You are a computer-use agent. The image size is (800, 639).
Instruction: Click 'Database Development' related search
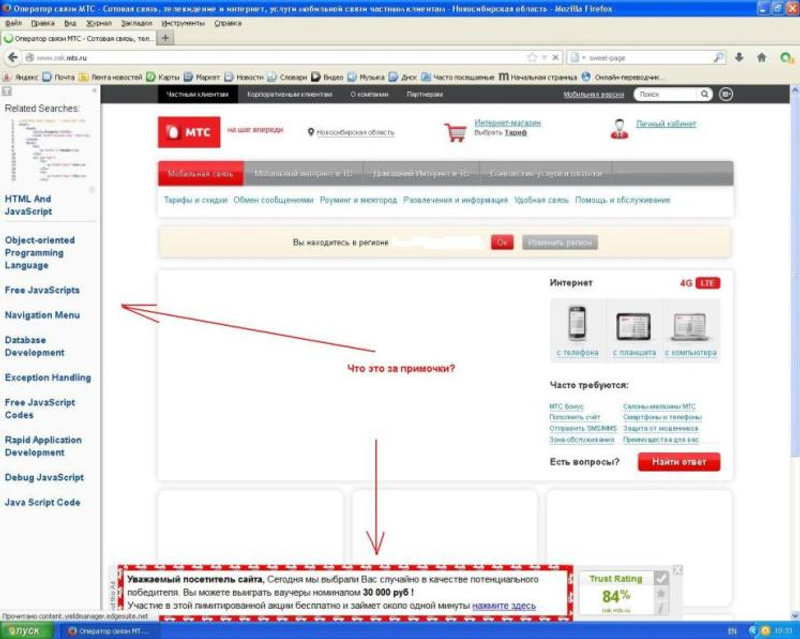point(35,346)
